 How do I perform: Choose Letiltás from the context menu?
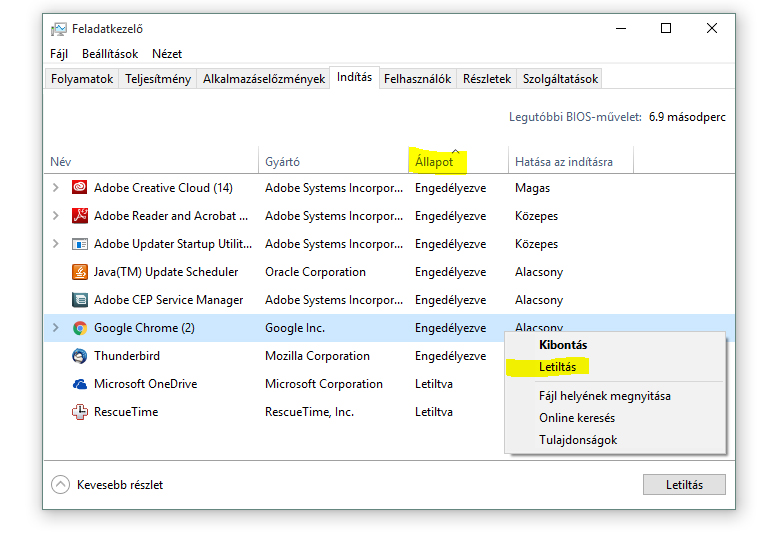pos(557,367)
